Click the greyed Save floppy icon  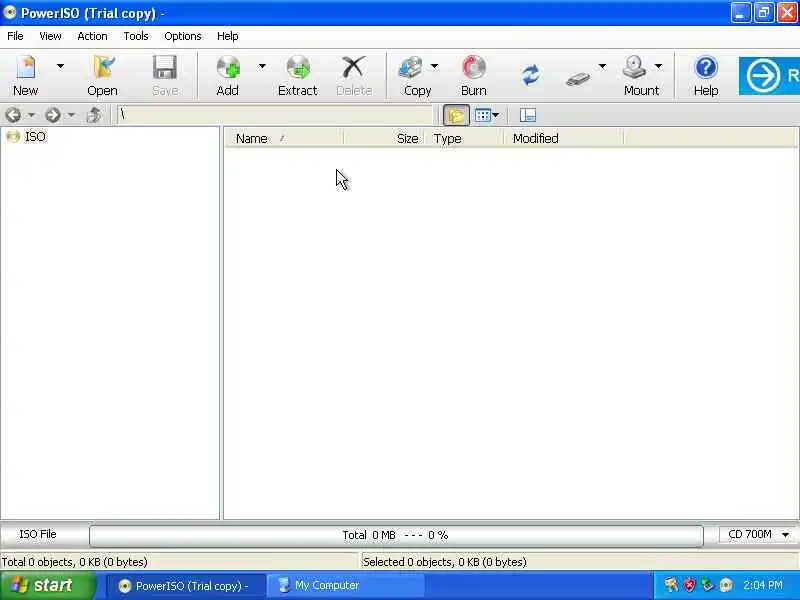coord(165,67)
